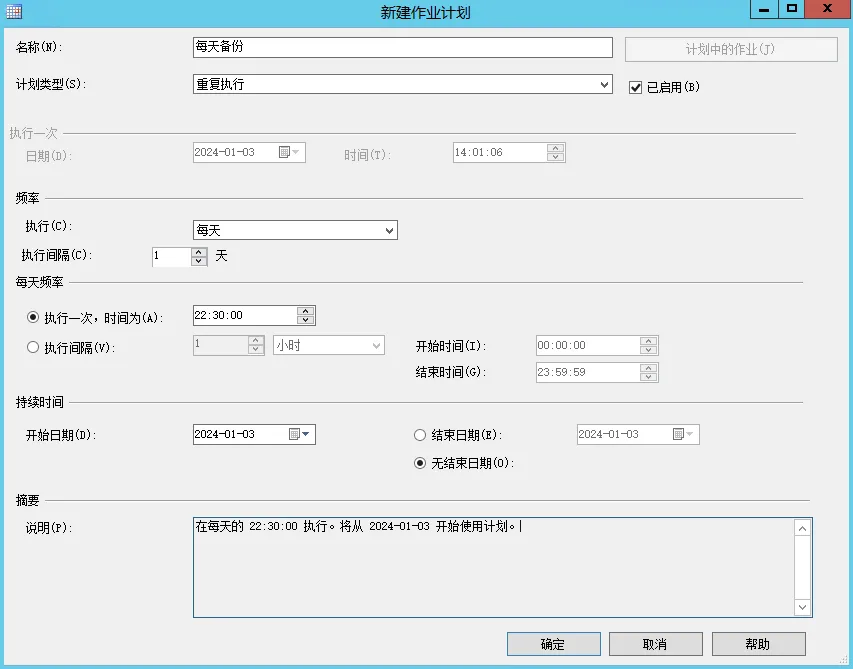Open the 执行 frequency dropdown showing 每天
This screenshot has width=853, height=669.
click(x=389, y=229)
